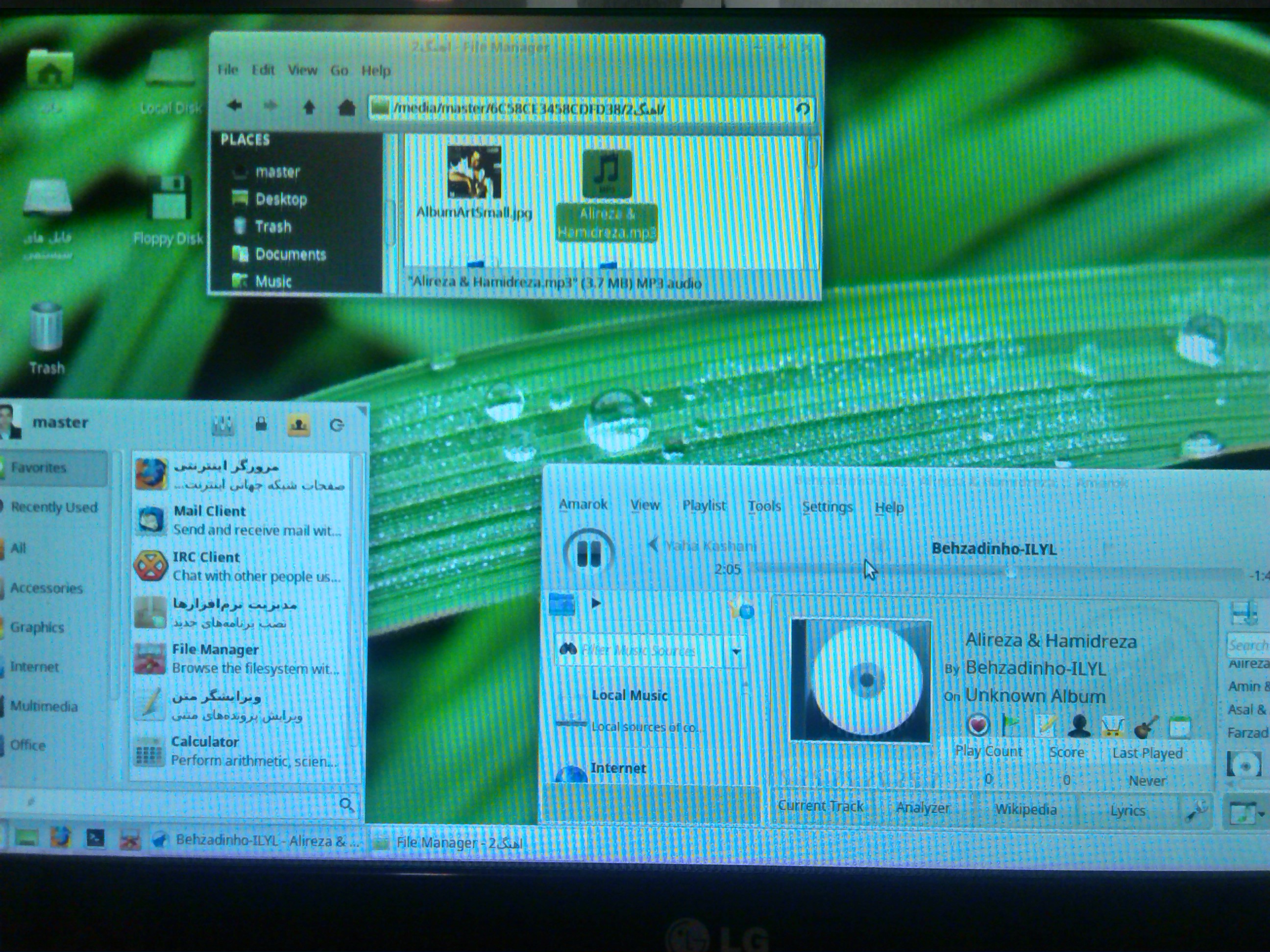This screenshot has width=1270, height=952.
Task: Go to home folder in file manager toolbar
Action: click(346, 107)
